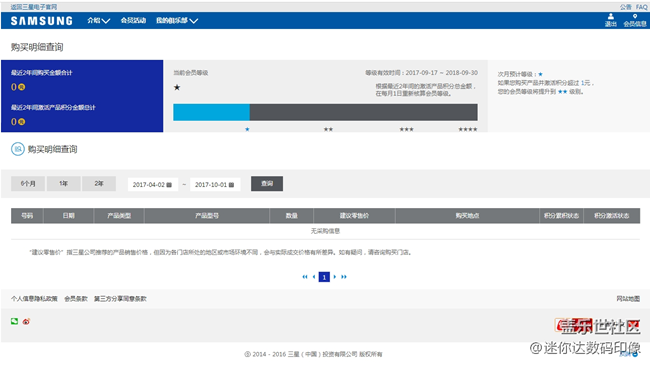Viewport: 650px width, 366px height.
Task: Click the one-star marker below the level bar
Action: tap(247, 129)
